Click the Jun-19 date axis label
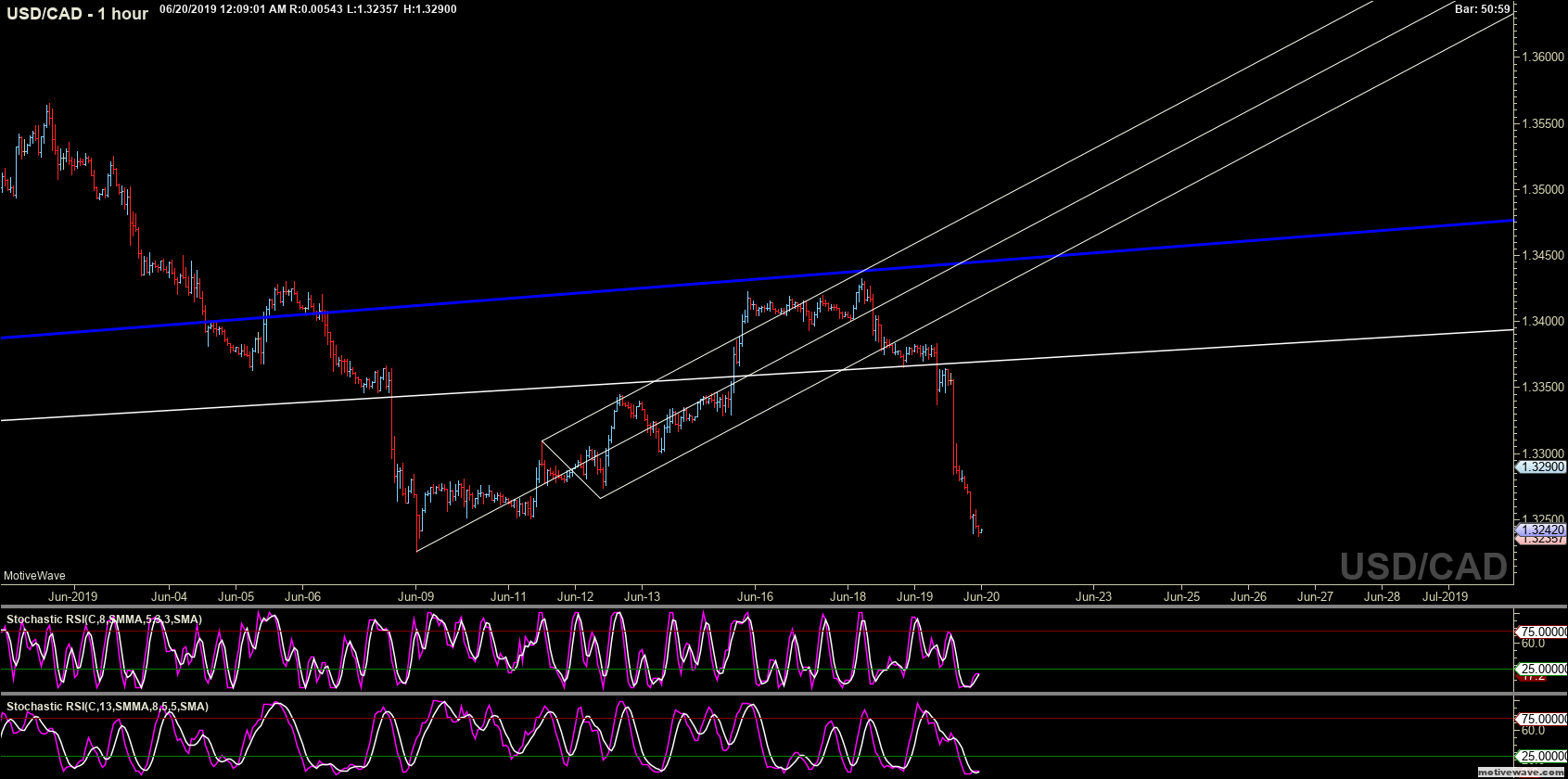Screen dimensions: 1568x779 coord(914,596)
